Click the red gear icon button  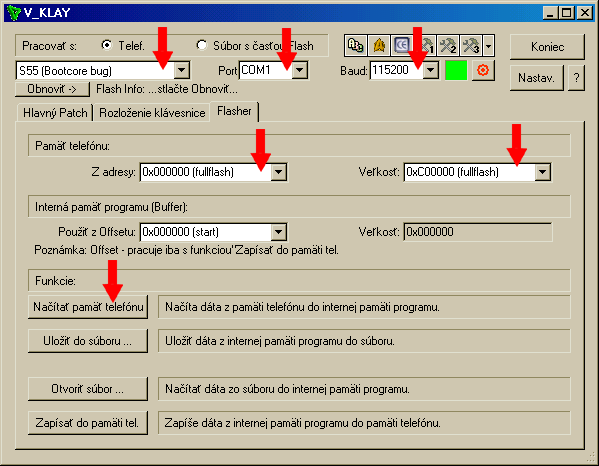483,70
